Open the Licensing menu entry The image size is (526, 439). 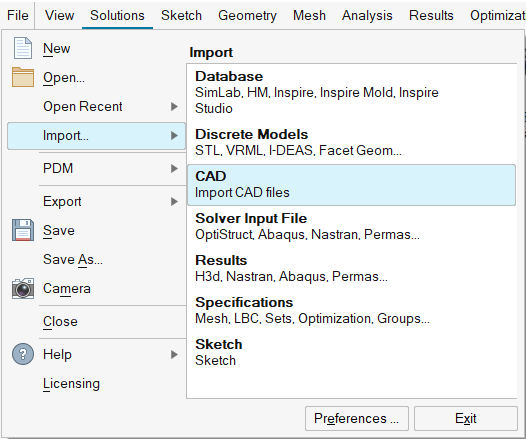pos(71,383)
